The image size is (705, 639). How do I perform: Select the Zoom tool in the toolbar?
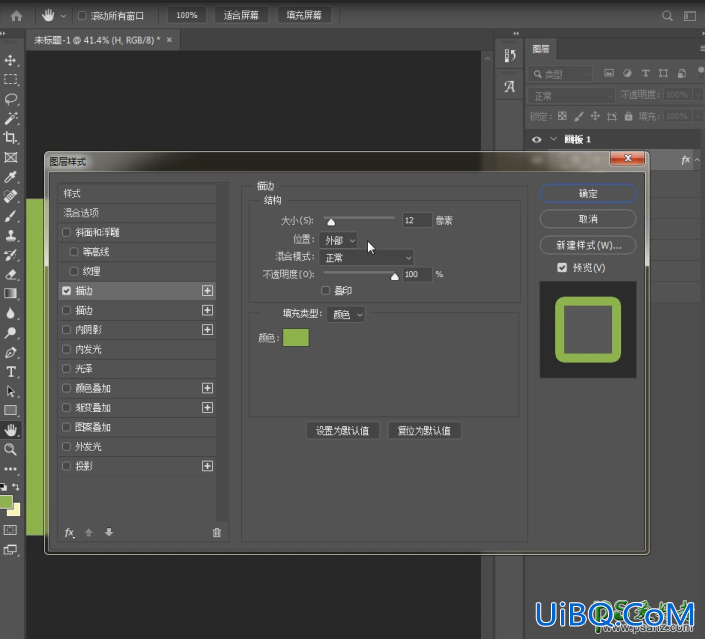coord(10,449)
